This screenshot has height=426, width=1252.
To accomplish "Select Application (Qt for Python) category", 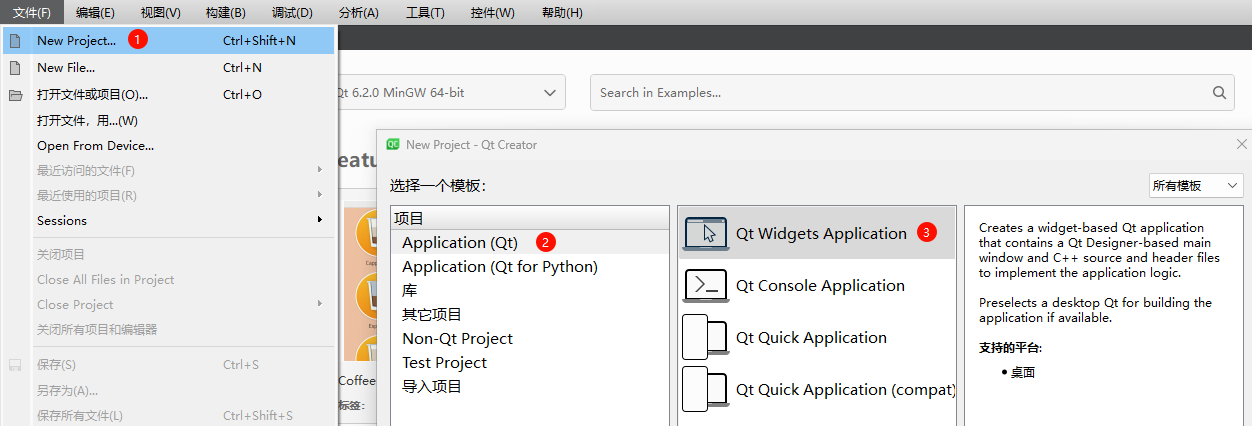I will click(x=529, y=266).
